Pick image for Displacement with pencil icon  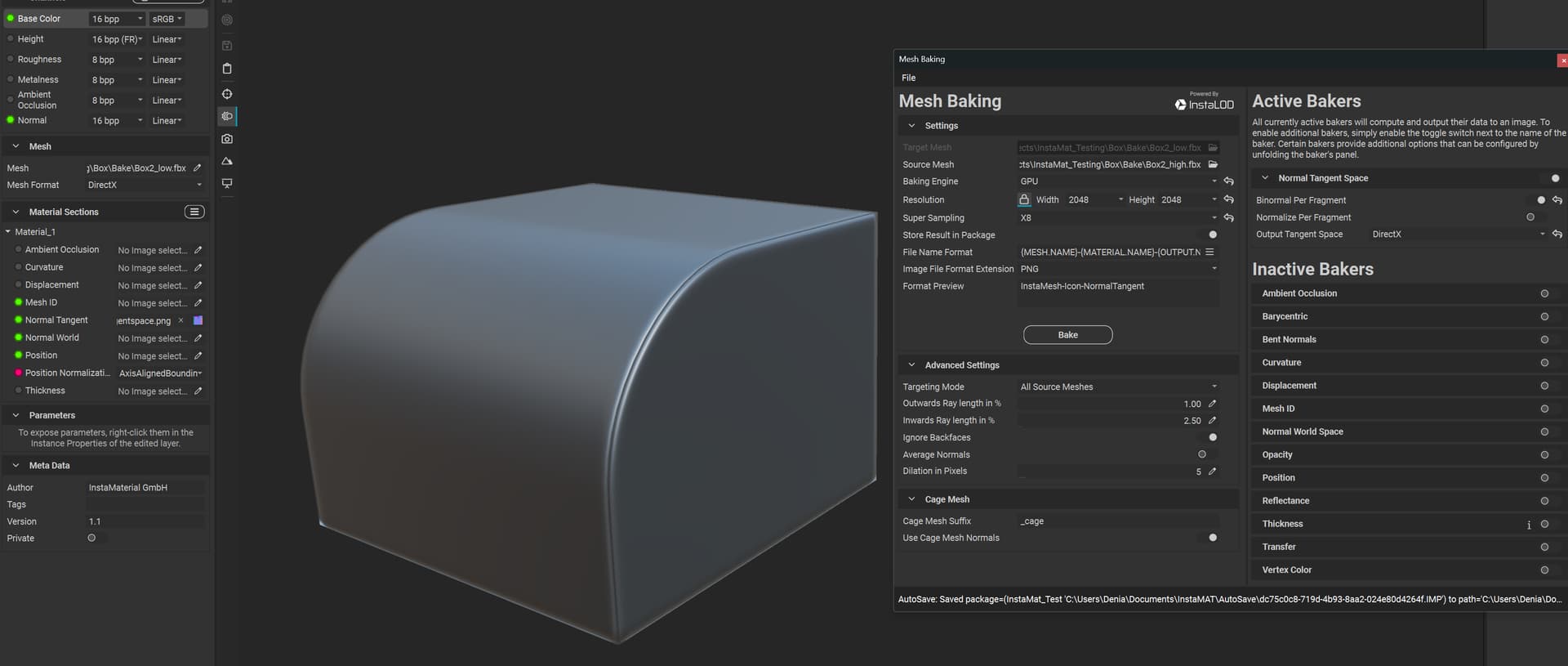point(198,285)
